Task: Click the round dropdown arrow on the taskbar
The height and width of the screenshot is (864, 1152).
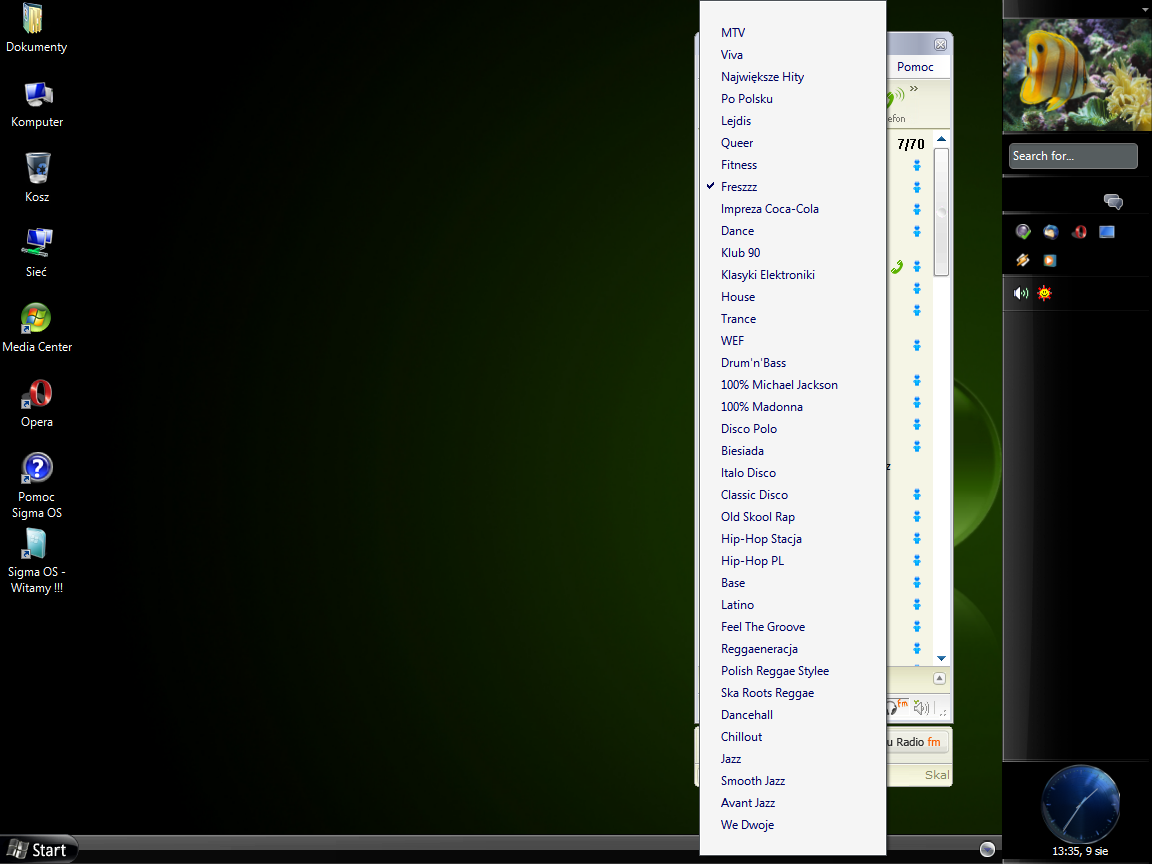Action: pyautogui.click(x=987, y=849)
